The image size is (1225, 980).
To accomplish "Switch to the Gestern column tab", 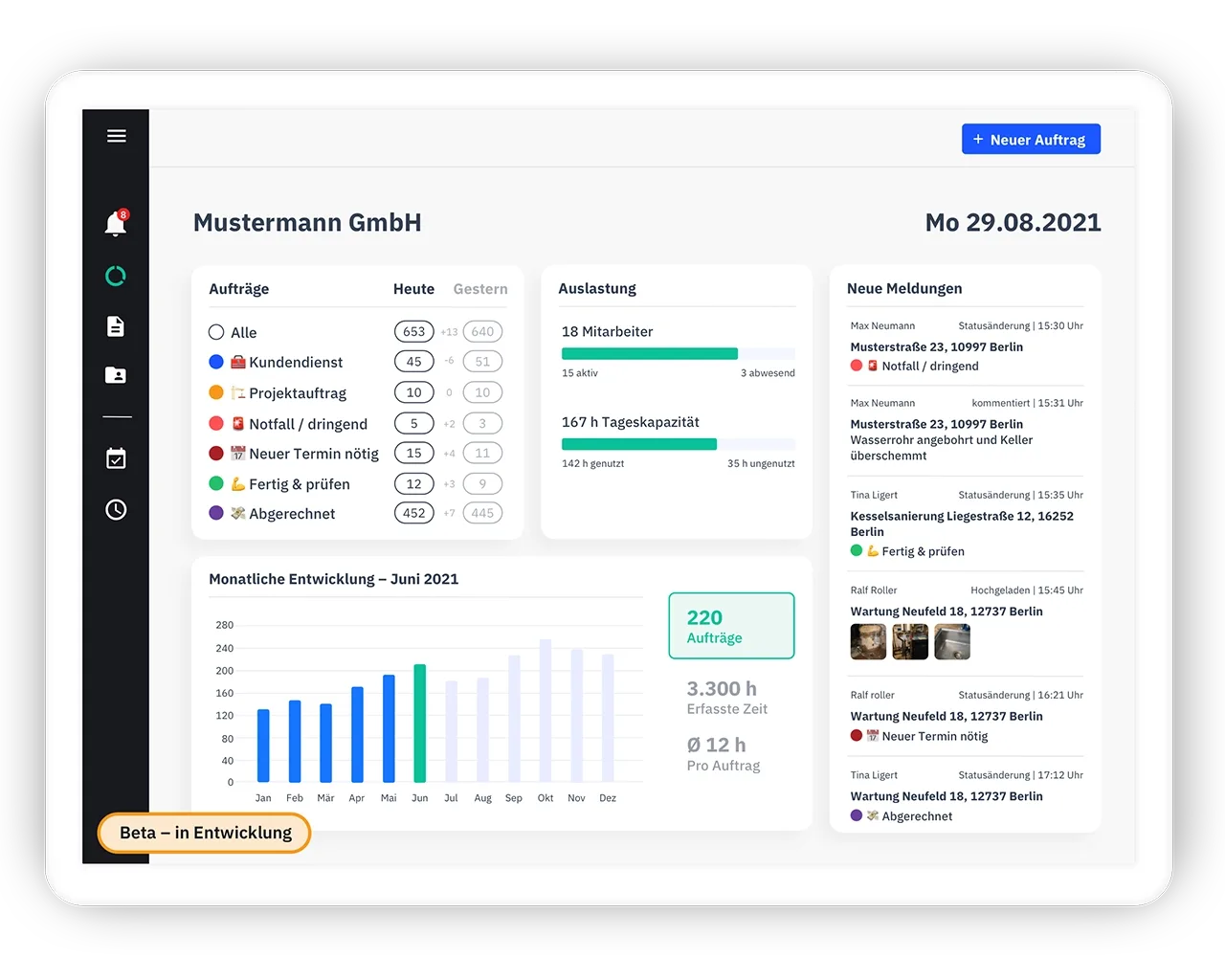I will pos(480,289).
